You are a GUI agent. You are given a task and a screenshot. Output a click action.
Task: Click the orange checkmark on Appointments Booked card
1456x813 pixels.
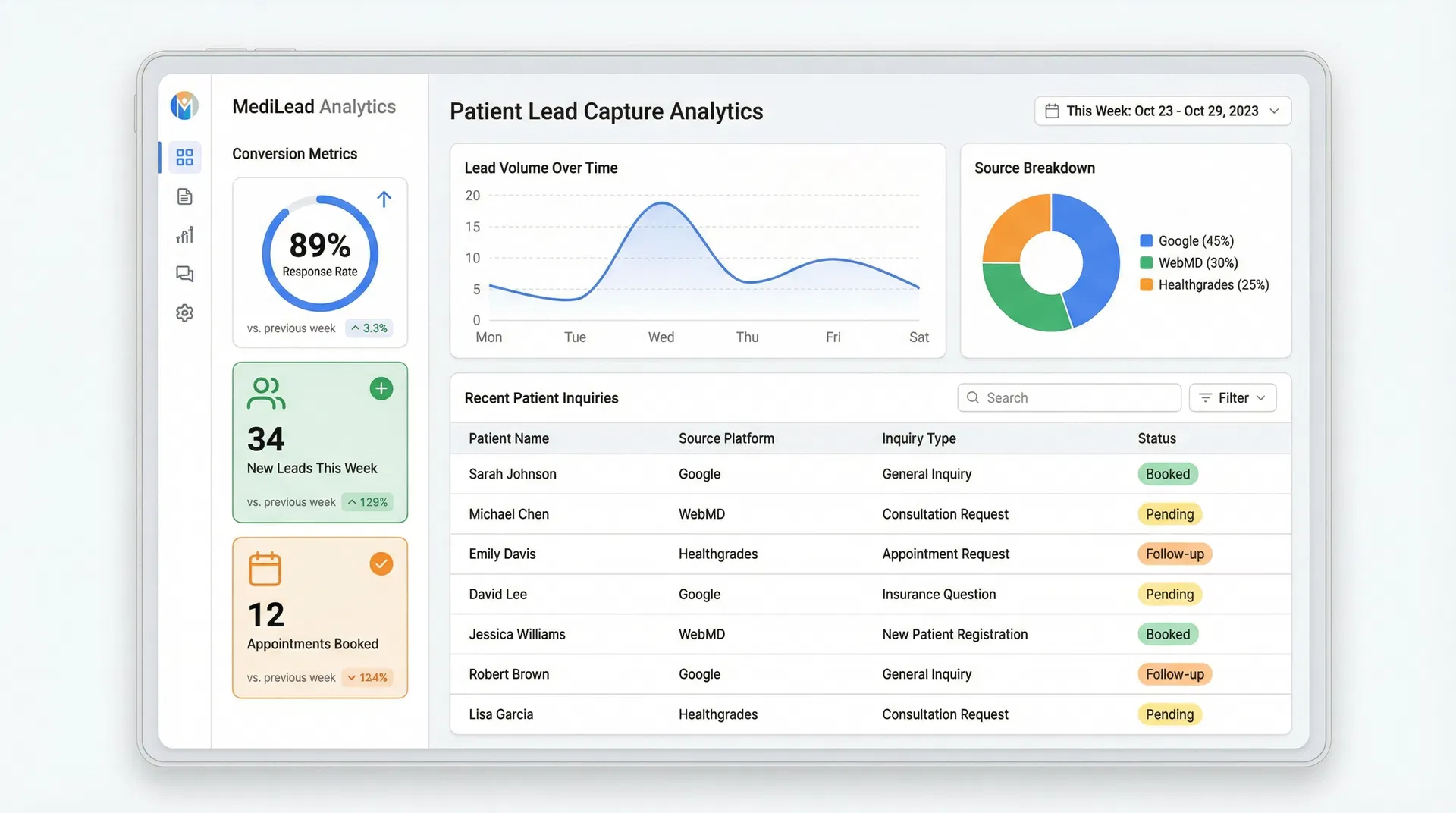point(381,564)
